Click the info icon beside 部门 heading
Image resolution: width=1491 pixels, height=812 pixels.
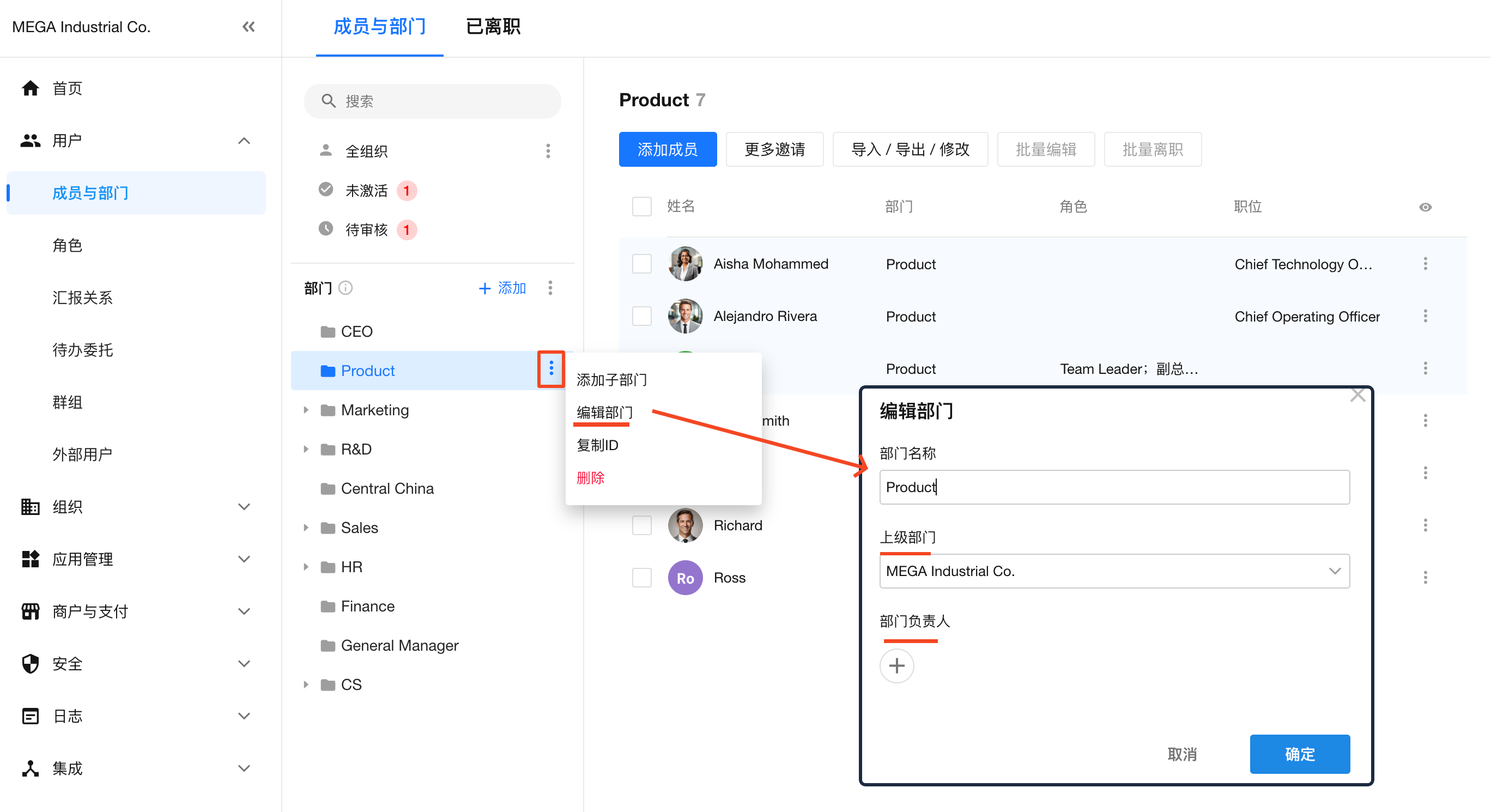[346, 288]
